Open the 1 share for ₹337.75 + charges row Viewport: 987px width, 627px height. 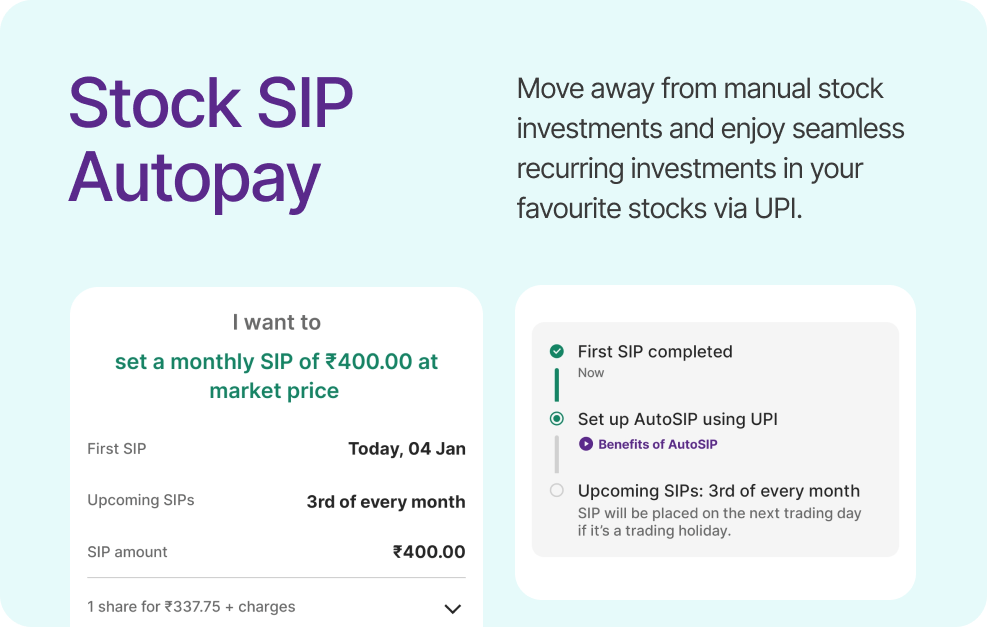[x=191, y=607]
